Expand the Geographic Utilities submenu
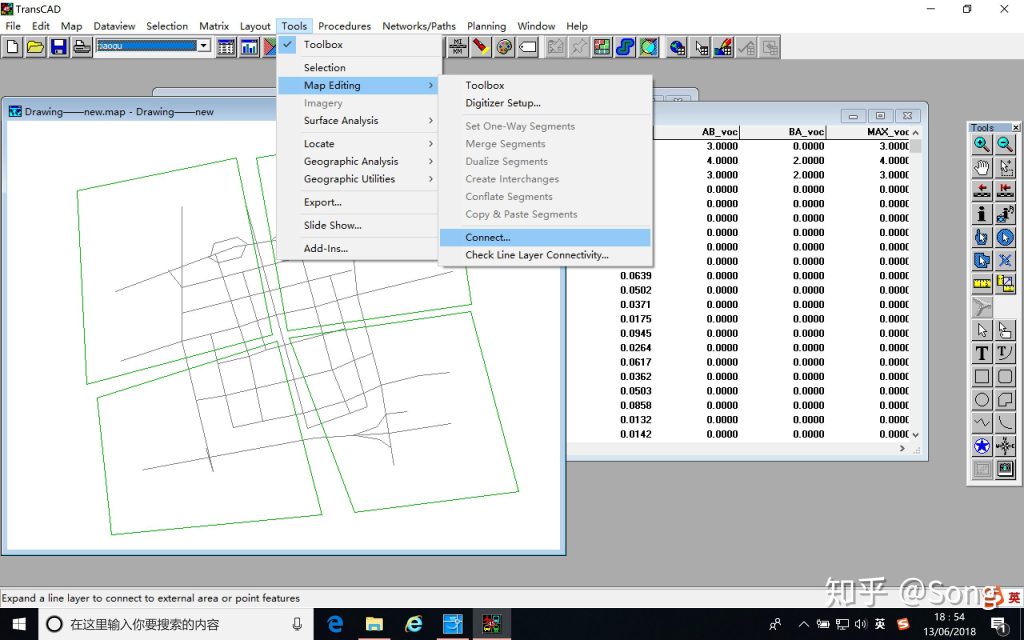Viewport: 1024px width, 640px height. [x=358, y=179]
